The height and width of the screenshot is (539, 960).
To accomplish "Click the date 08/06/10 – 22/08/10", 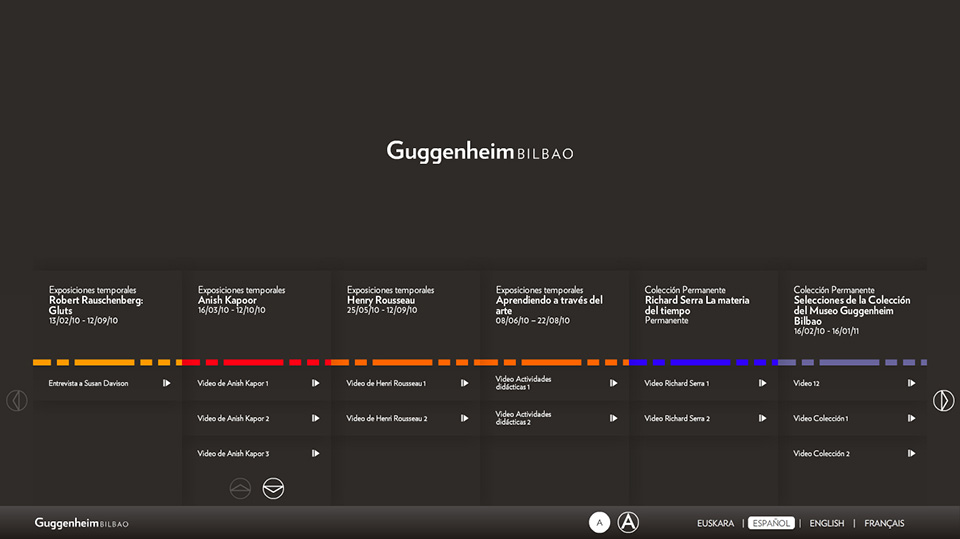I will 533,320.
